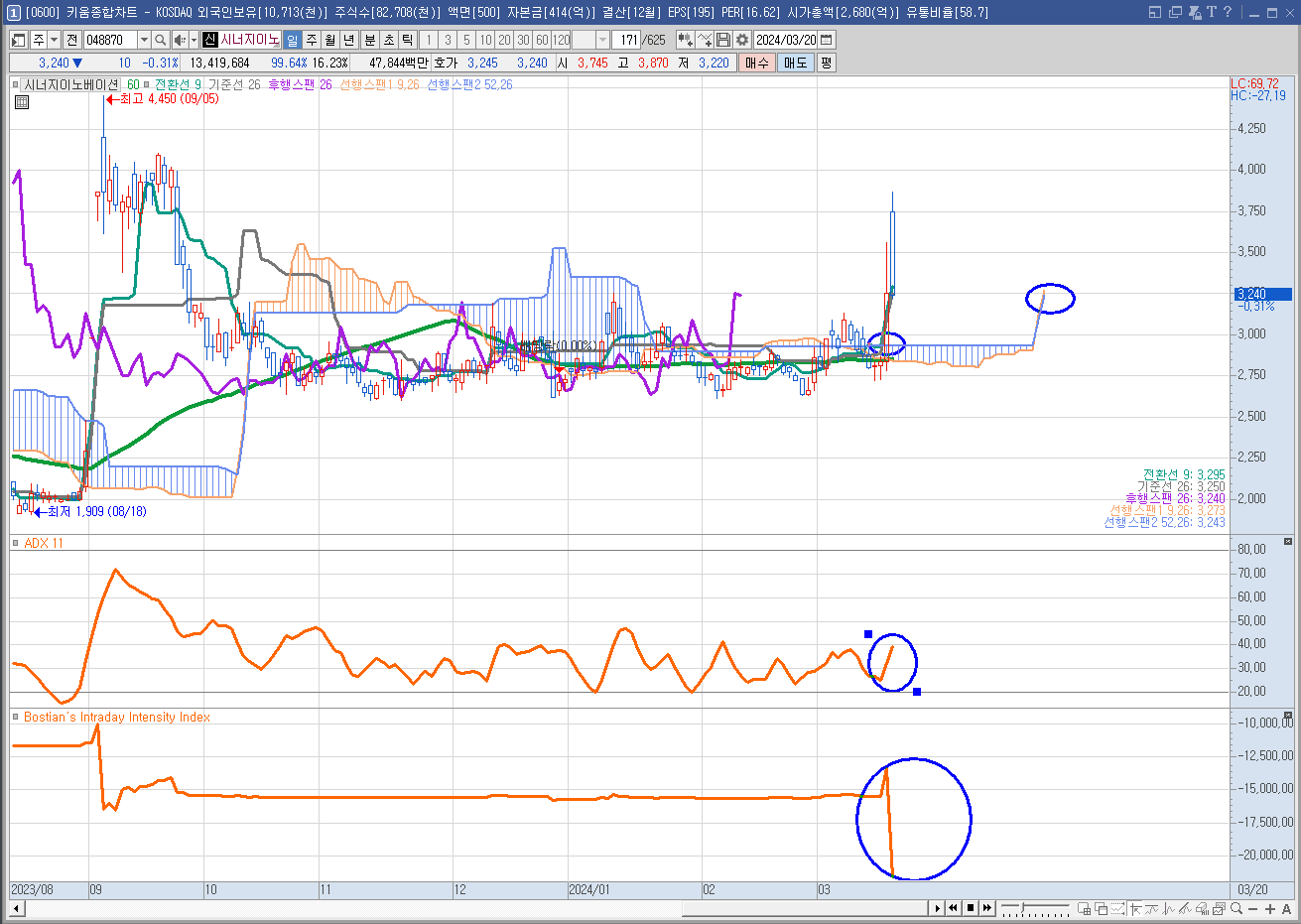
Task: Select minute 분 period toggle
Action: (x=370, y=40)
